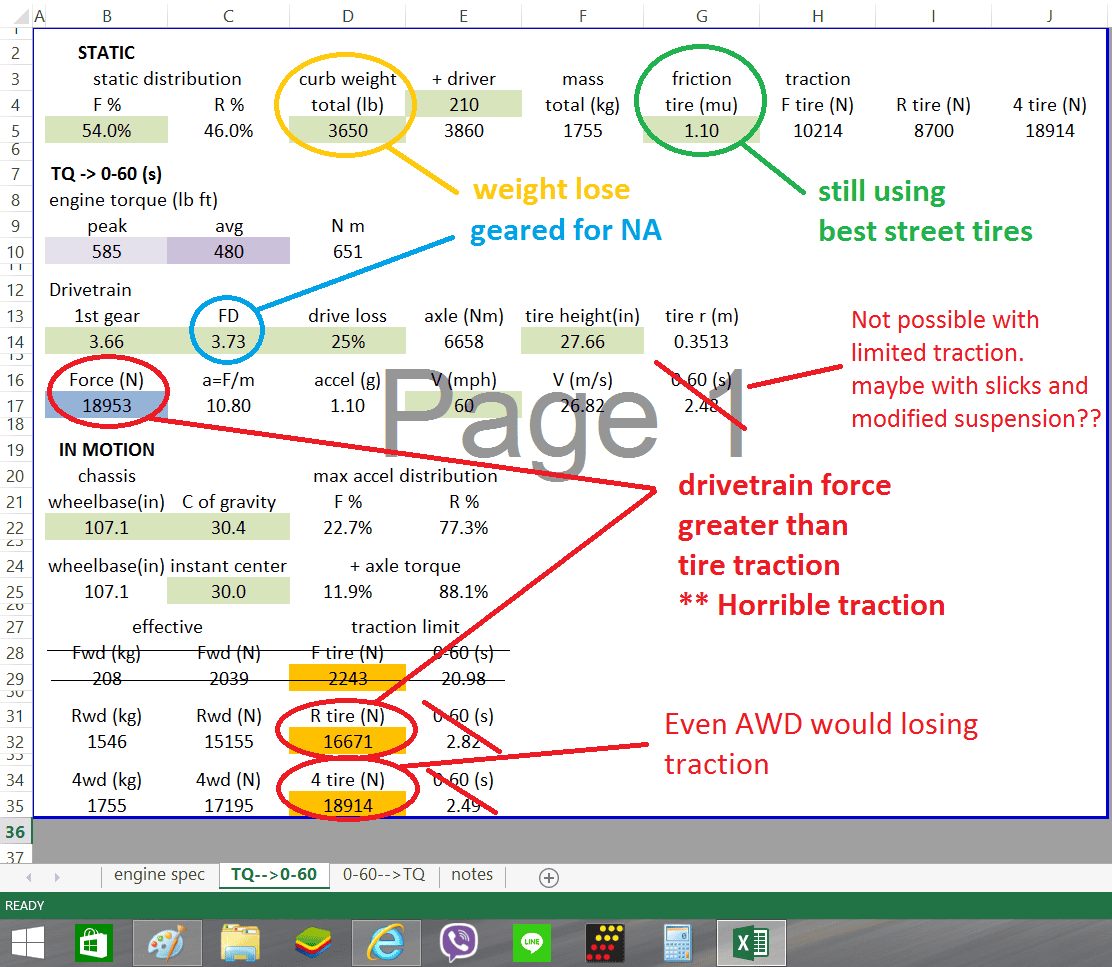Select the tire friction cell 1.10
The width and height of the screenshot is (1112, 967).
click(701, 130)
